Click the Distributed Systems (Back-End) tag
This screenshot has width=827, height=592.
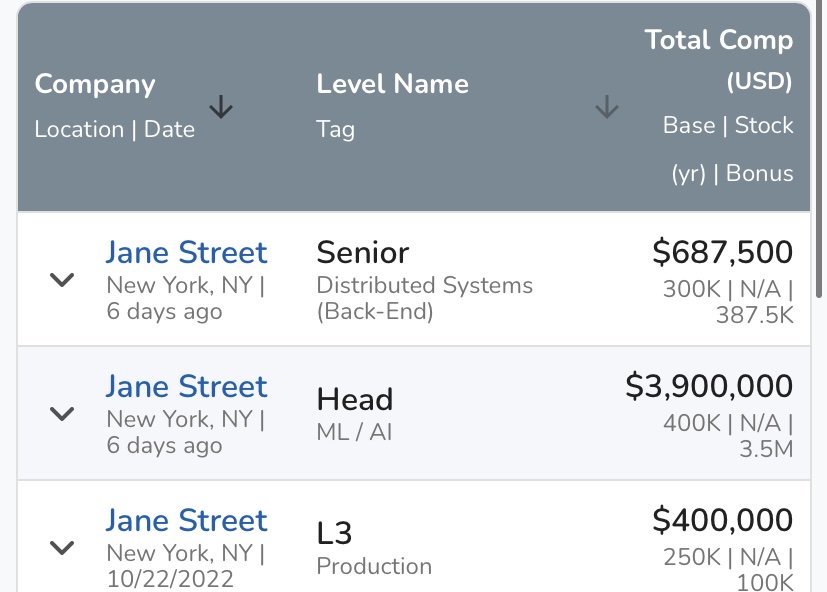point(425,298)
